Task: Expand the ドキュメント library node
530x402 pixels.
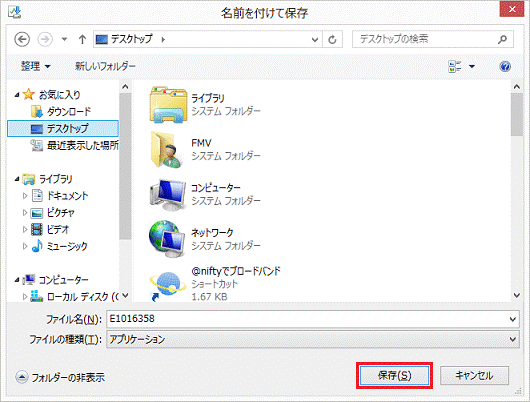Action: pos(25,196)
